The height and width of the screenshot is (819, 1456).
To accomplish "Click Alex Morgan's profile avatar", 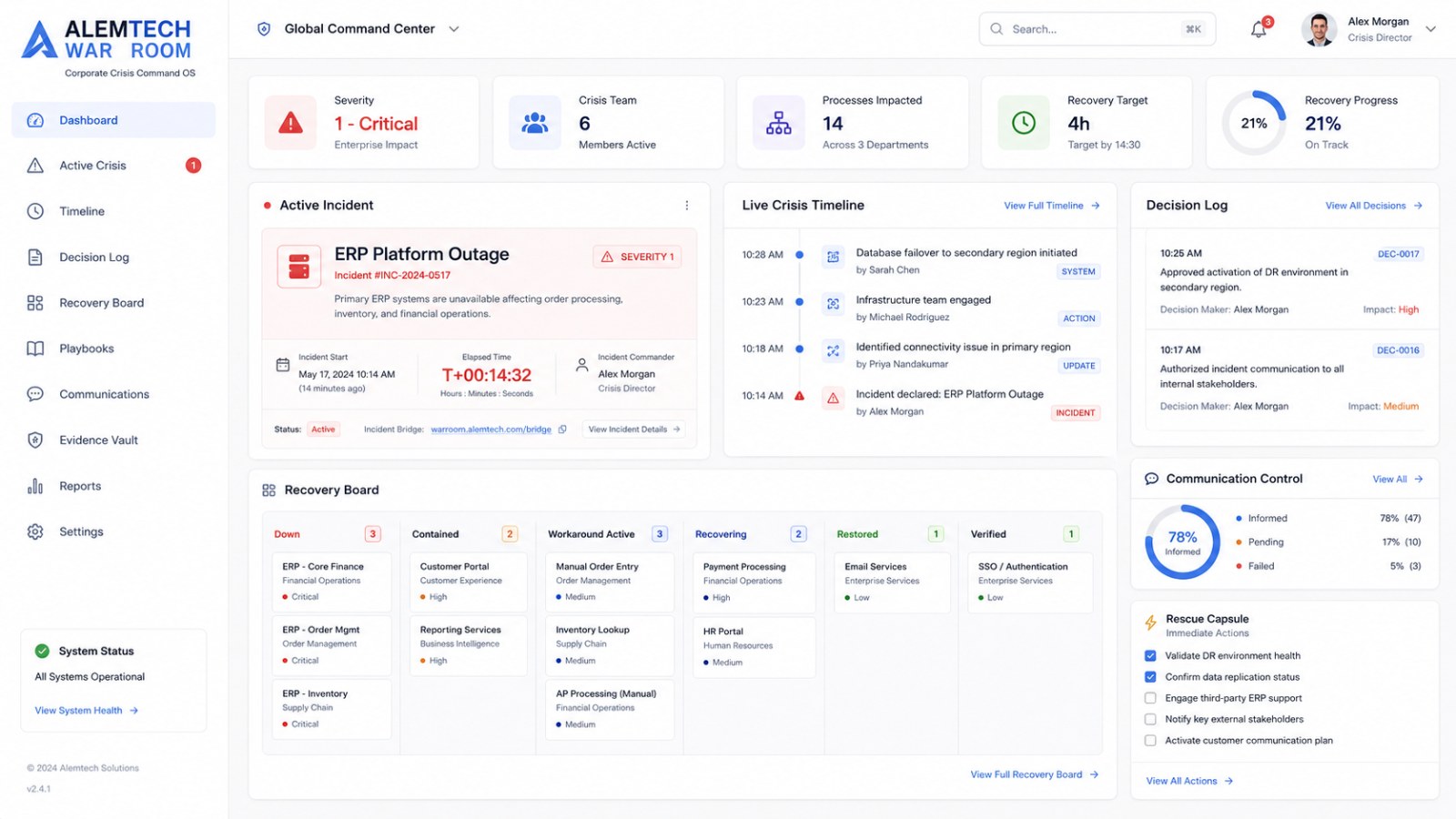I will tap(1319, 29).
